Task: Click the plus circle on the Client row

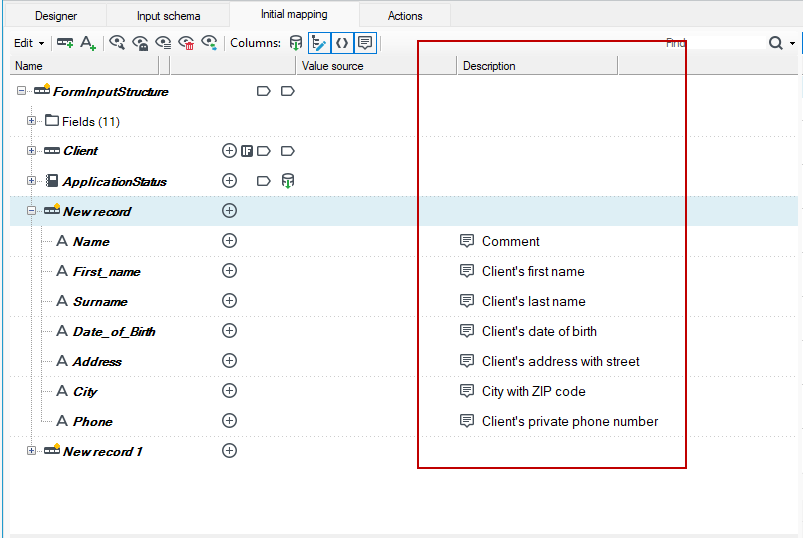Action: pos(229,150)
